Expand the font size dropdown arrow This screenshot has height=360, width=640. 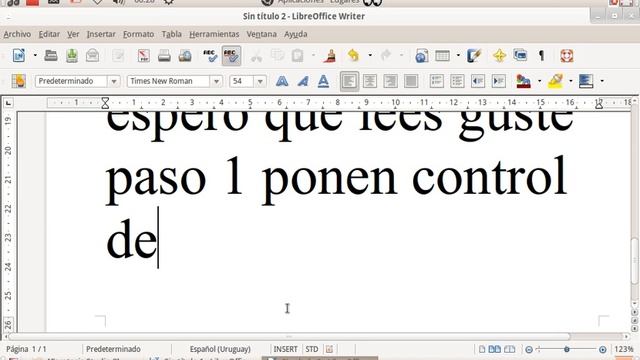point(260,81)
